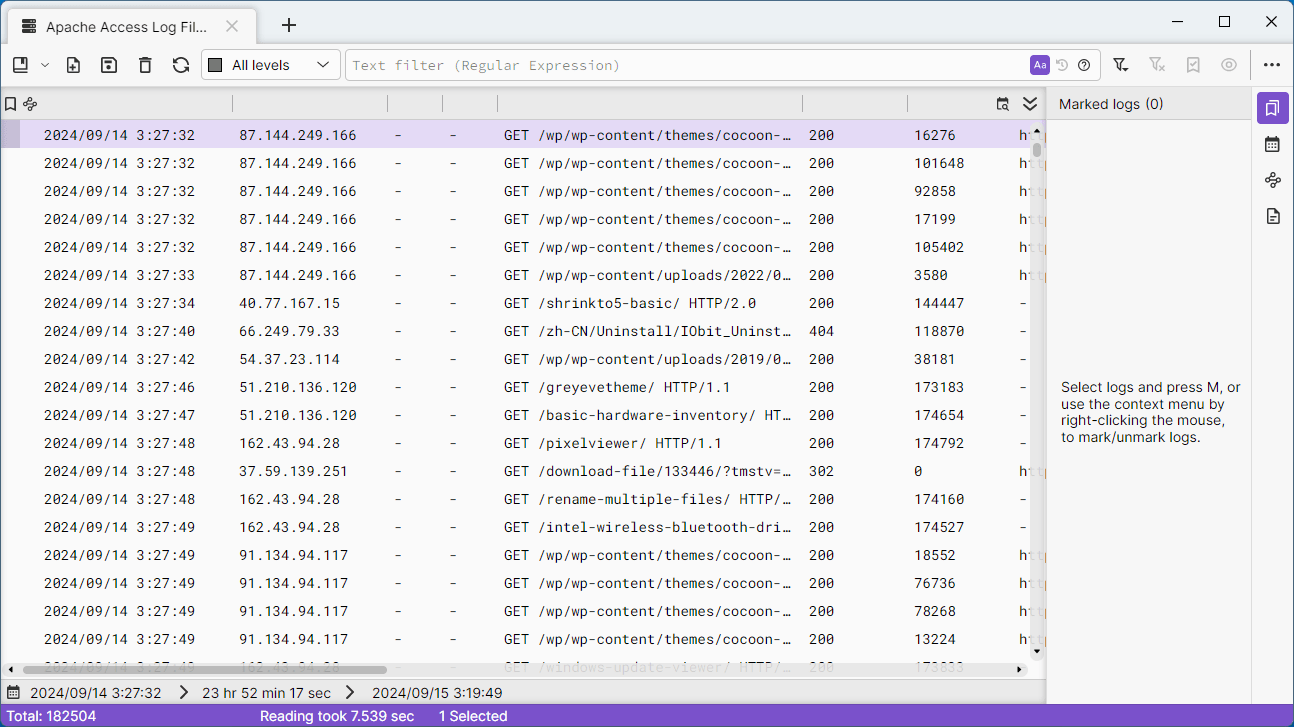Click timestamp 2024/09/14 3:27:33
Viewport: 1294px width, 727px height.
pos(119,275)
